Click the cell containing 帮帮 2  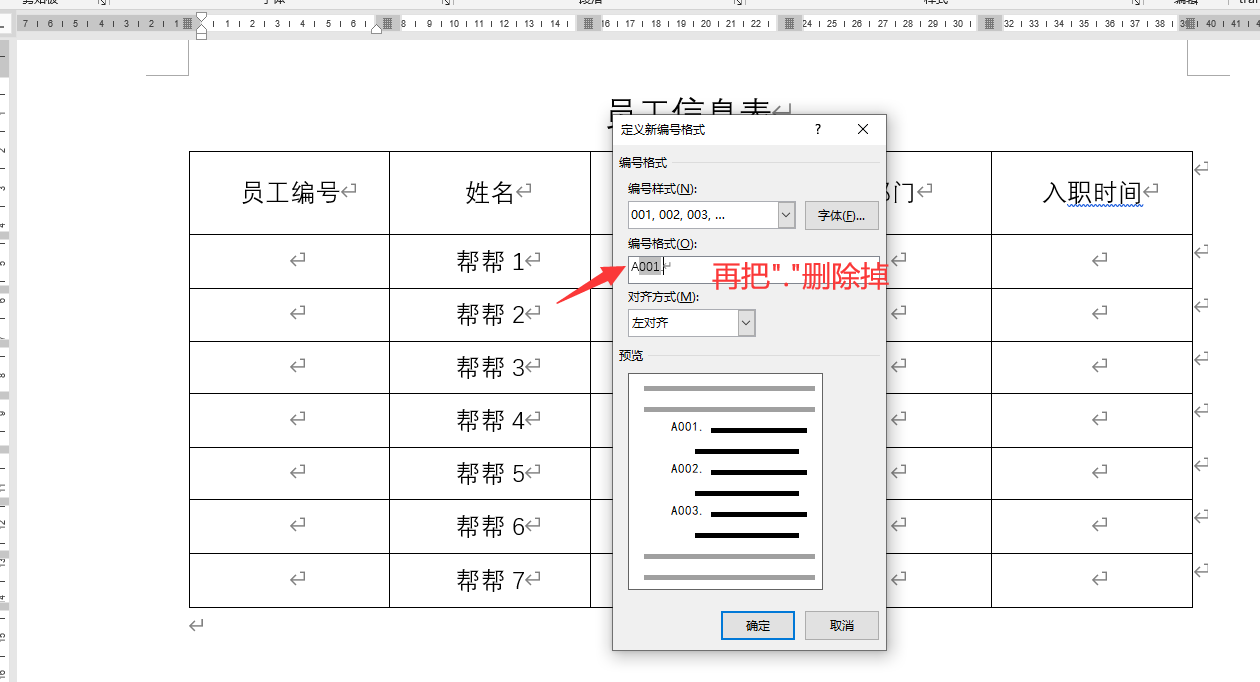click(x=490, y=315)
